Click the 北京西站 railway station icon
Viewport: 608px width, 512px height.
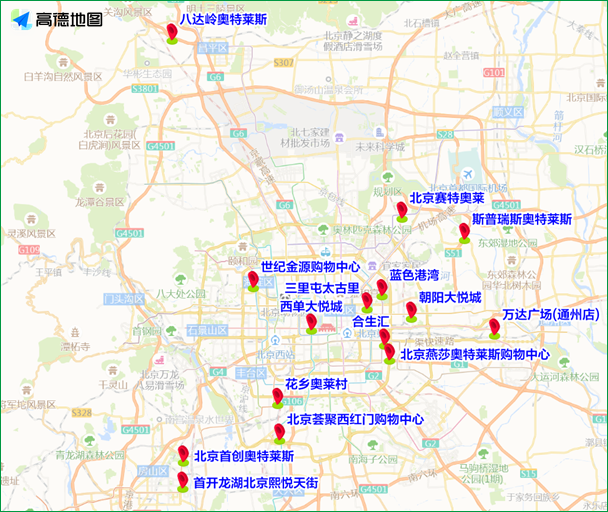coord(275,341)
